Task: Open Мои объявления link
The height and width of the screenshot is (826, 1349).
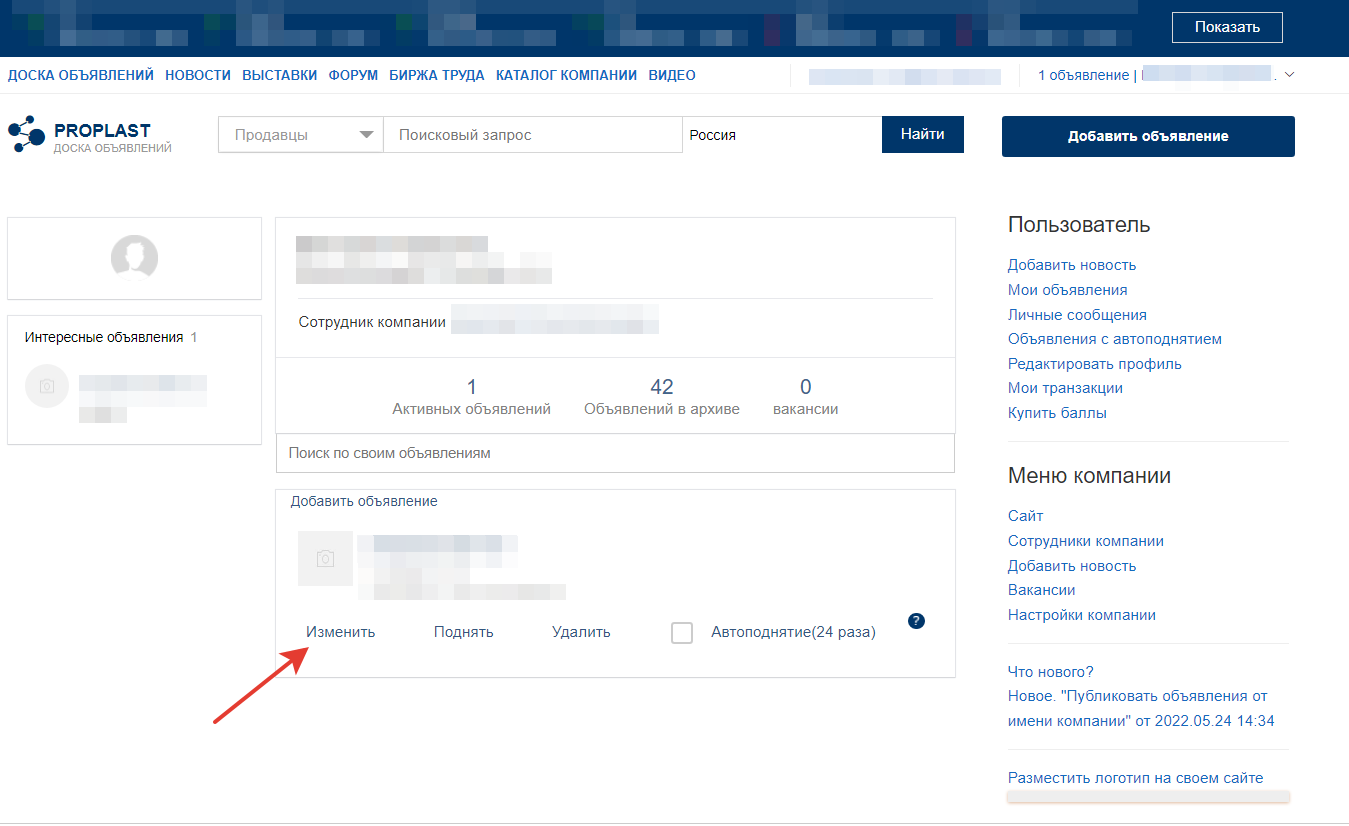Action: click(x=1068, y=290)
